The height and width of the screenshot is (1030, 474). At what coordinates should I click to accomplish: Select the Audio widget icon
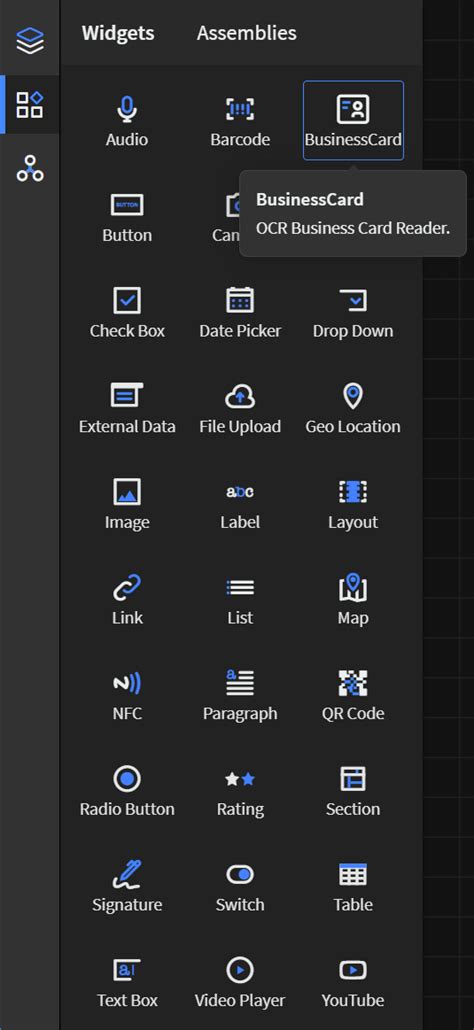(127, 109)
